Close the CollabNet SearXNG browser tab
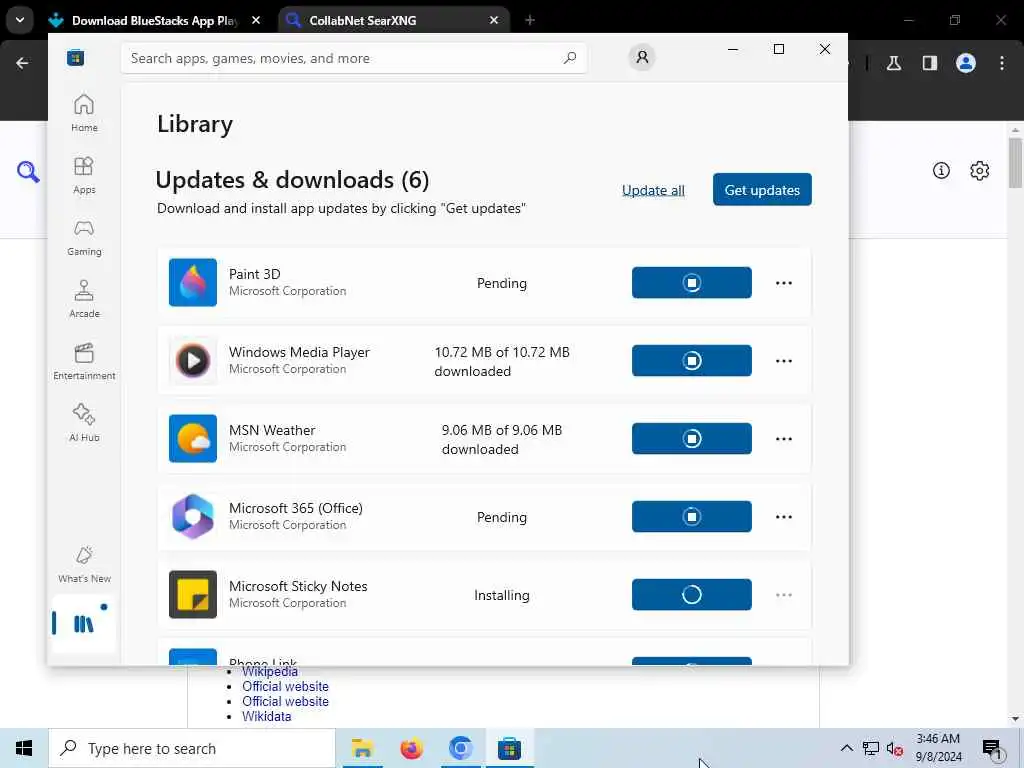 [x=494, y=20]
